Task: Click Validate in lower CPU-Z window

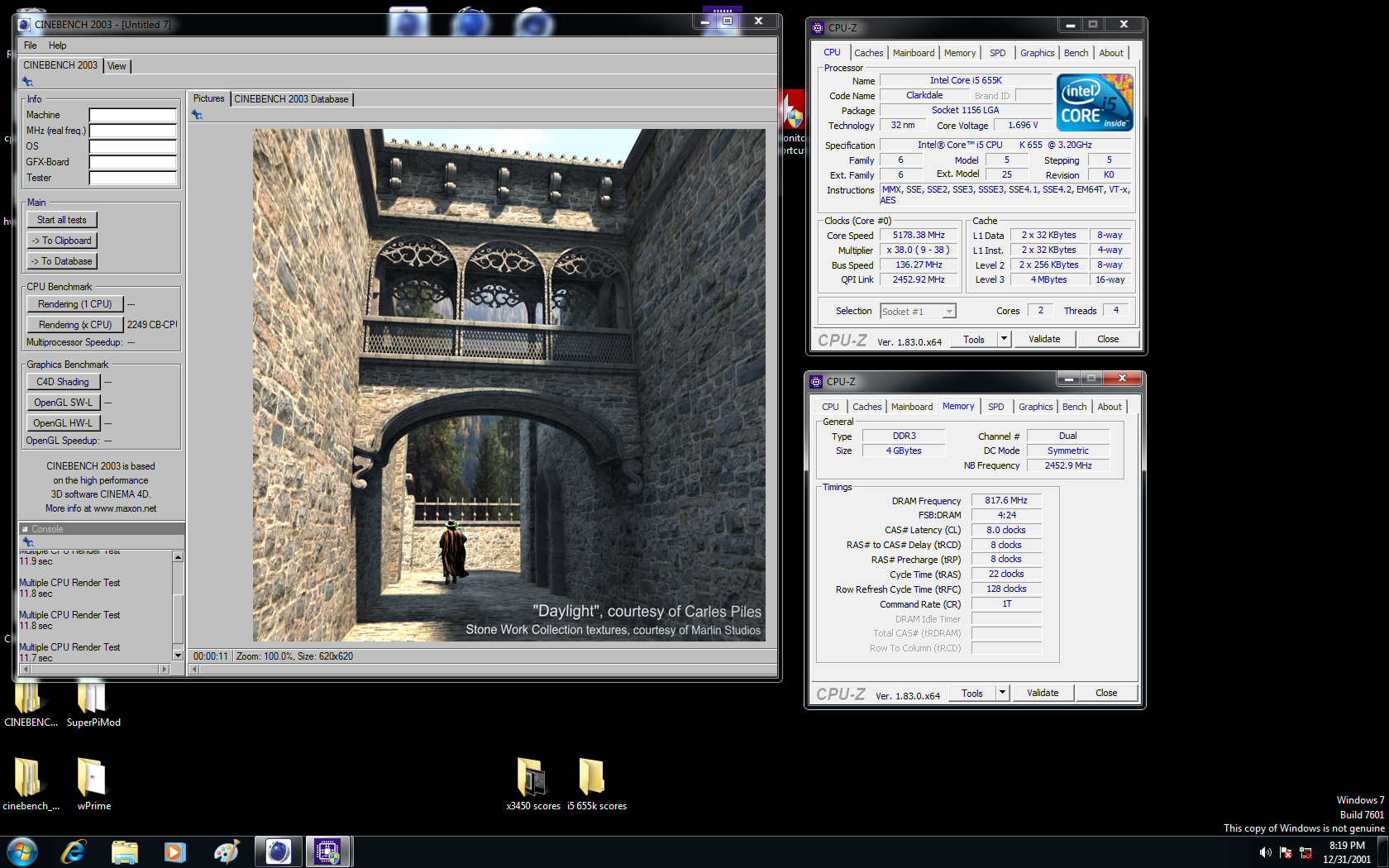Action: coord(1043,693)
